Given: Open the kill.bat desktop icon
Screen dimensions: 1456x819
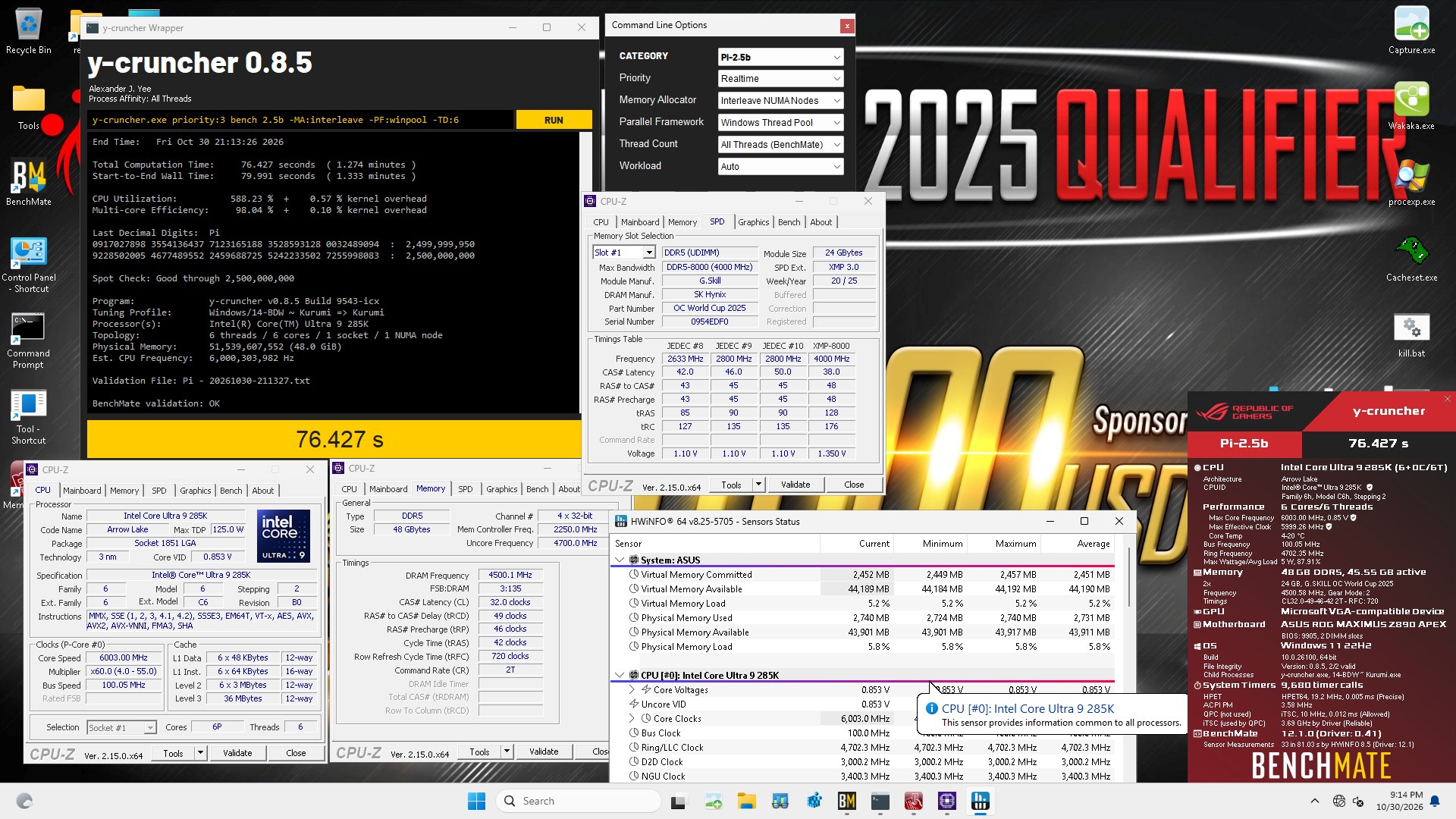Looking at the screenshot, I should click(1411, 335).
